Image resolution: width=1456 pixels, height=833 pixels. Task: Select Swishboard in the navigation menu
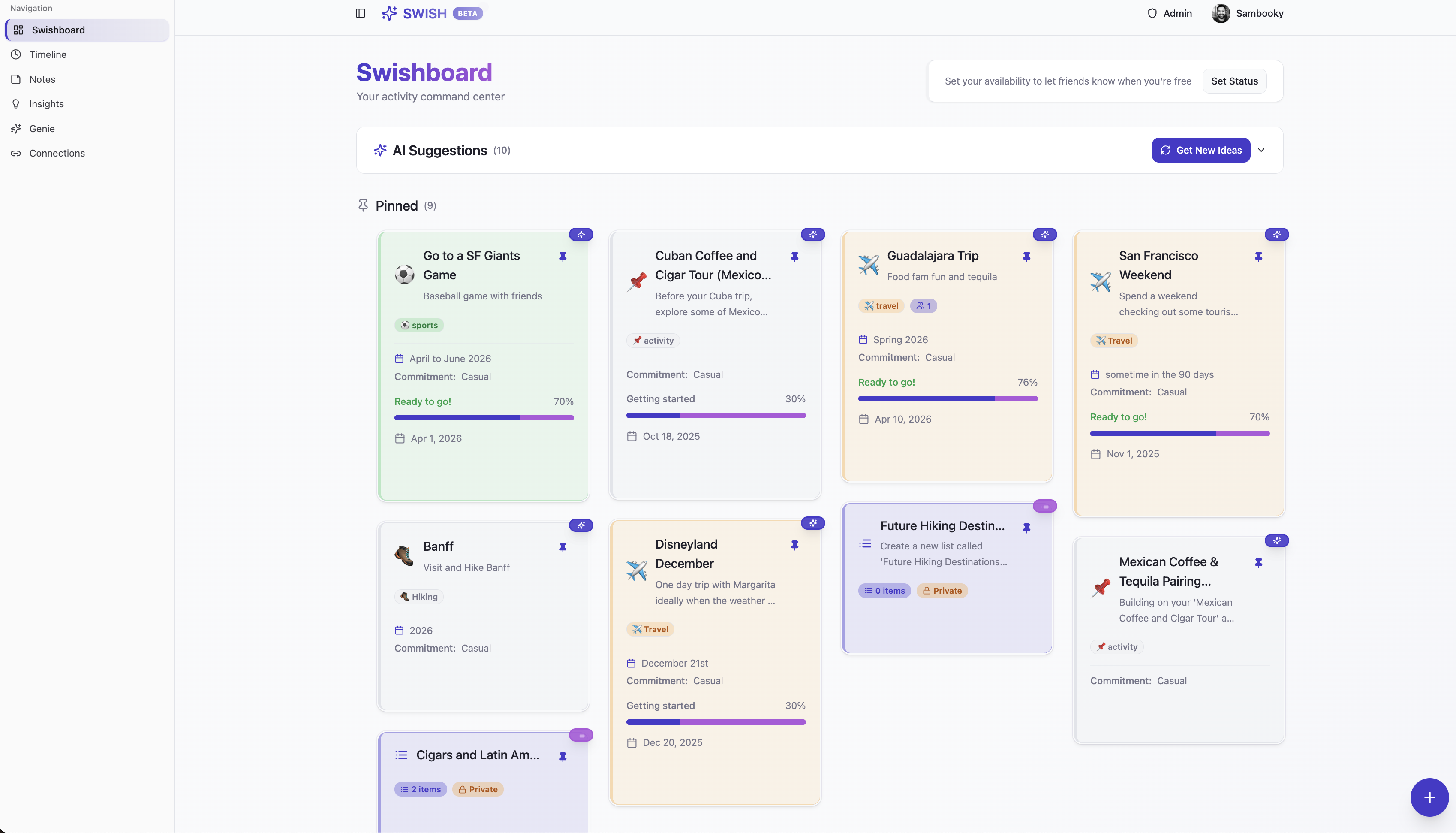58,30
